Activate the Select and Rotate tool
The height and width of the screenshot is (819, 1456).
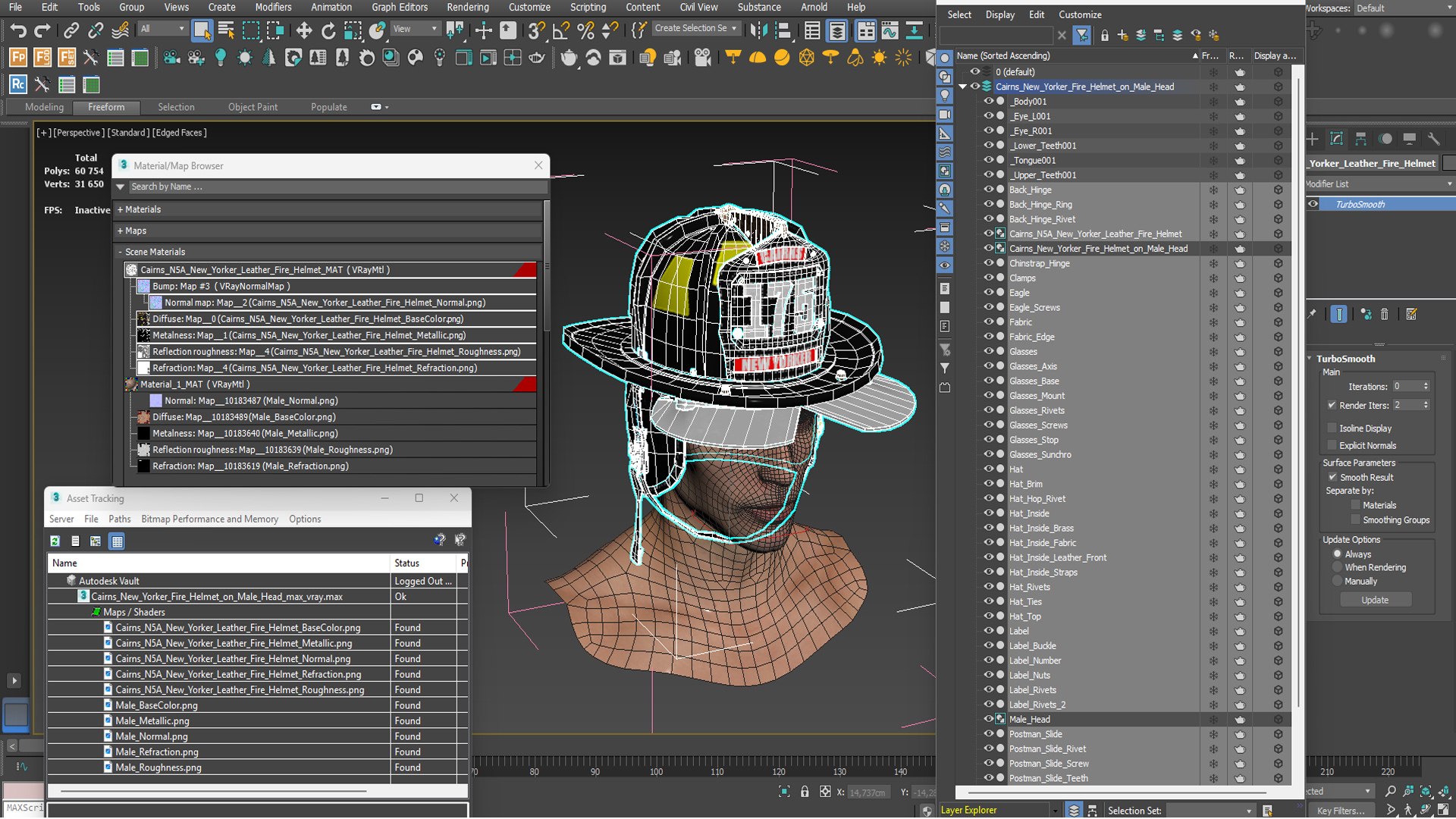coord(328,30)
